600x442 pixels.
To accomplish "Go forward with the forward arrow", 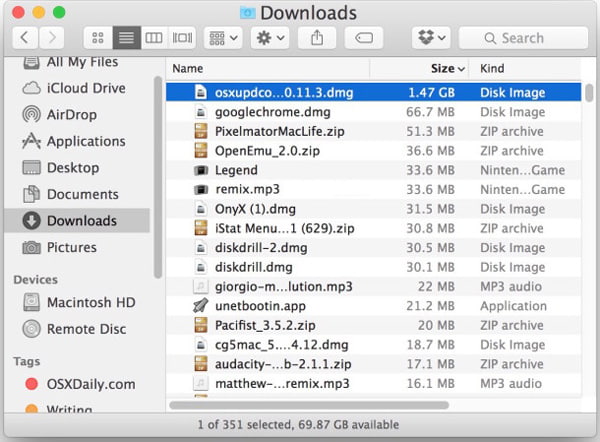I will [51, 38].
